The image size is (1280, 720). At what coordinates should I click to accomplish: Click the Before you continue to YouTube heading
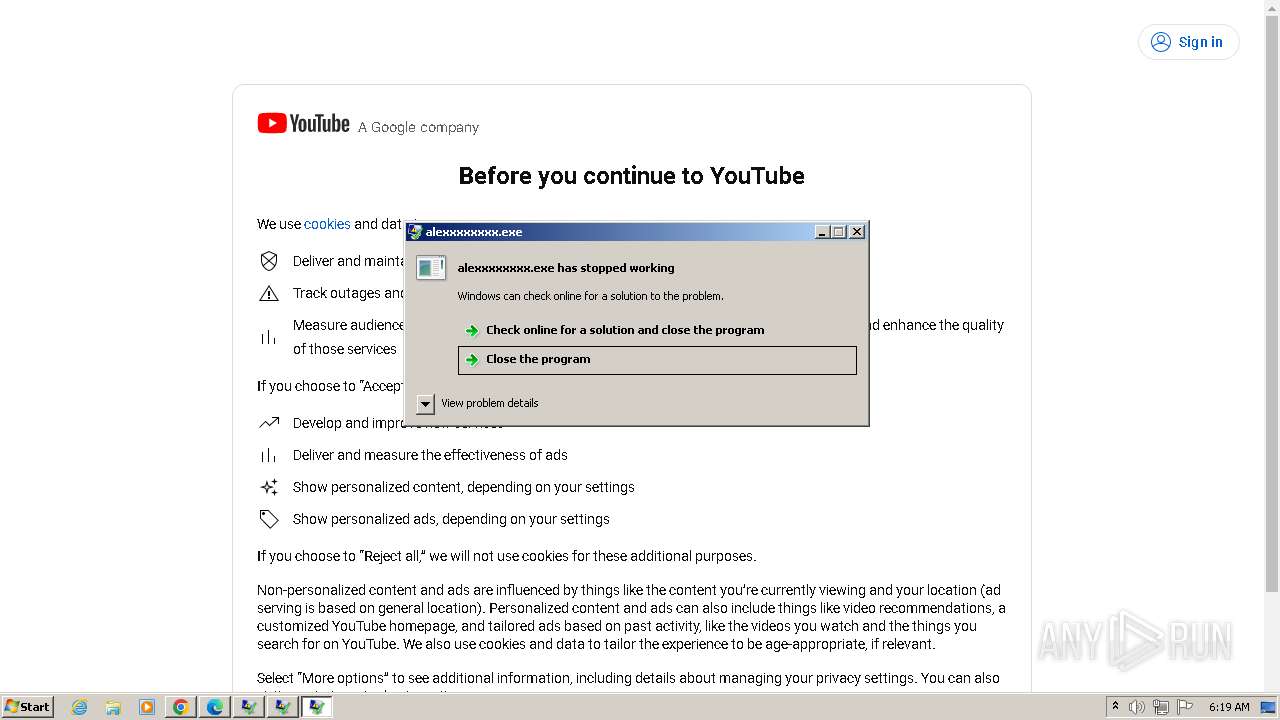point(631,176)
